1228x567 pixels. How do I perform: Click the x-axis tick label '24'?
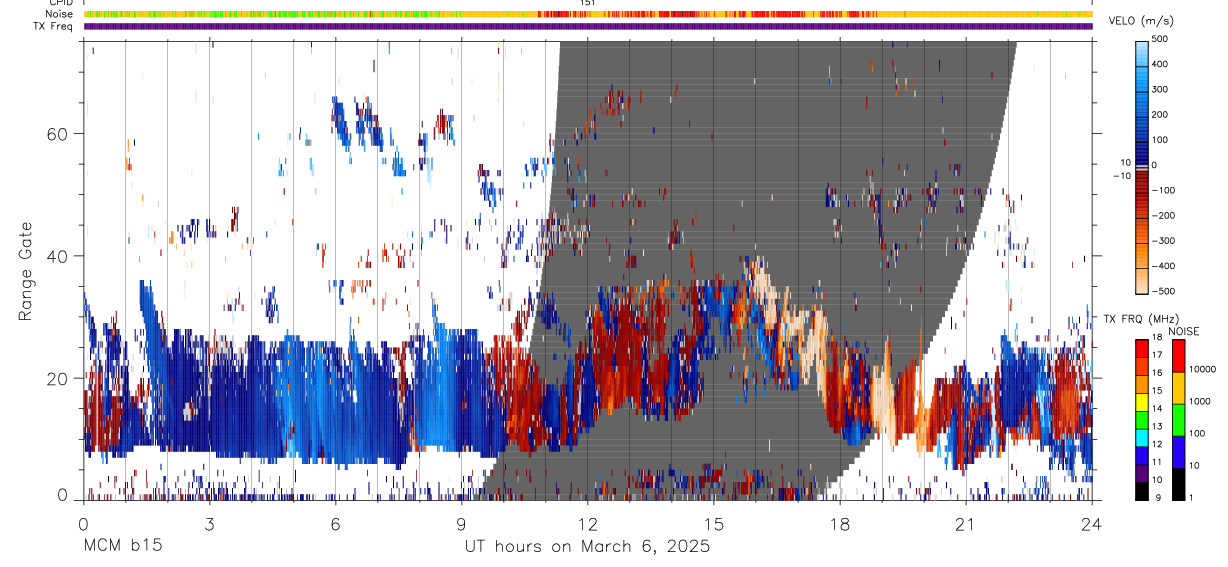1091,523
